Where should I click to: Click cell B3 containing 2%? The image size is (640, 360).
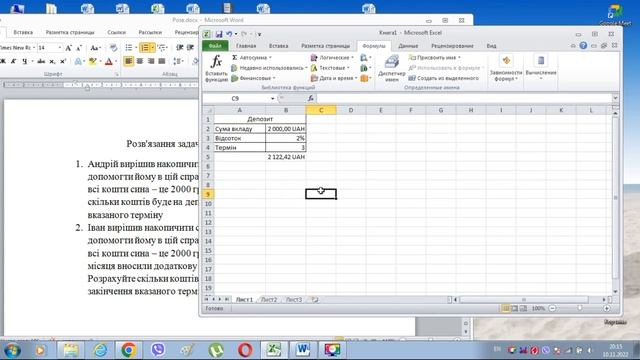click(x=286, y=138)
